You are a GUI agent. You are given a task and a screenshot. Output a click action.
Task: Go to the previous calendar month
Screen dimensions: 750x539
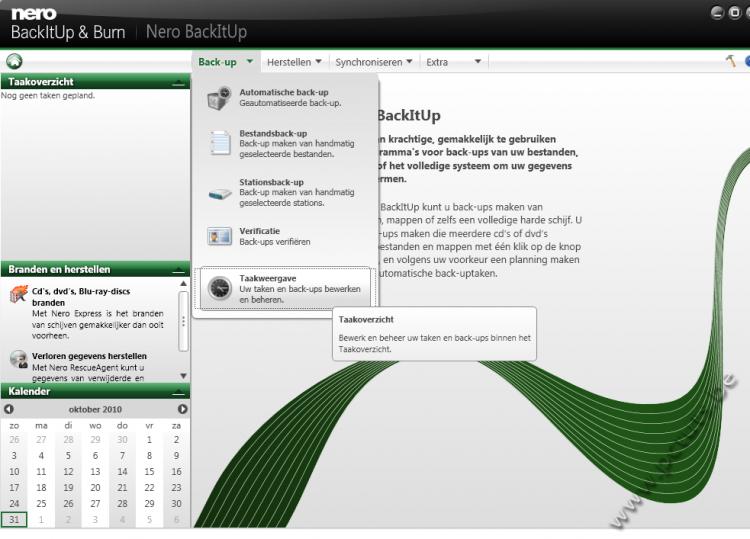(x=9, y=409)
